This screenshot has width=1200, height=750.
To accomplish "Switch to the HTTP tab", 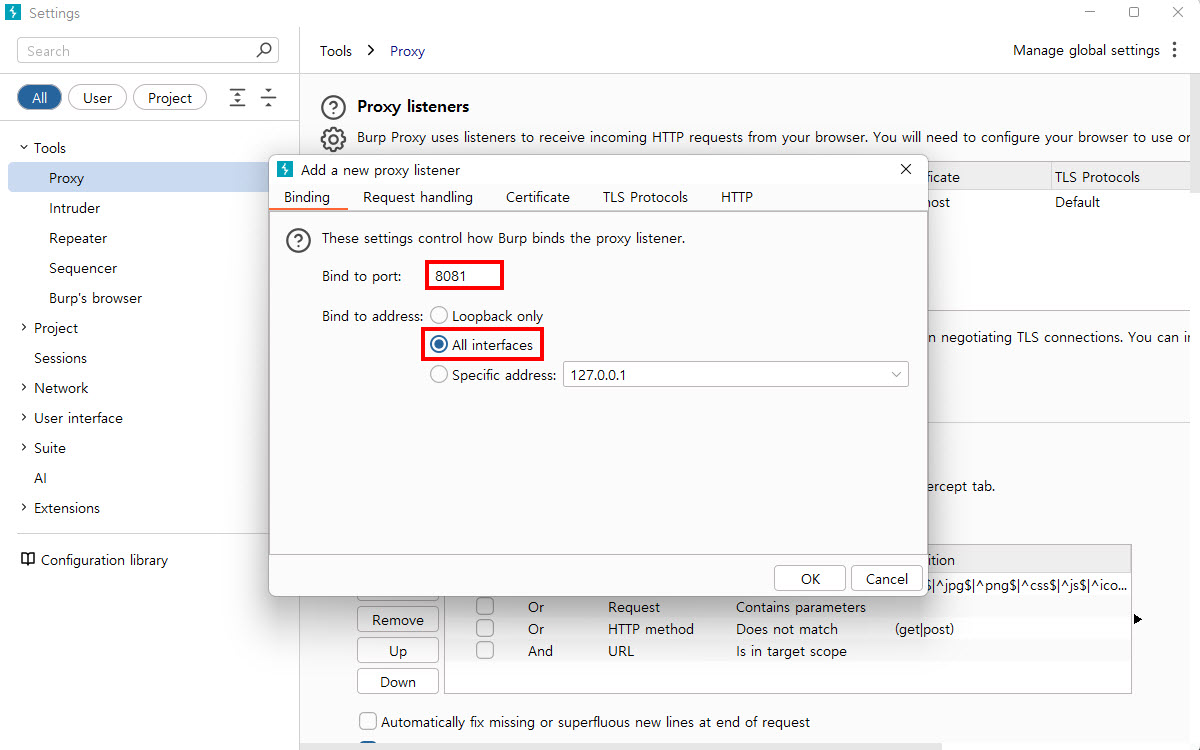I will (737, 197).
